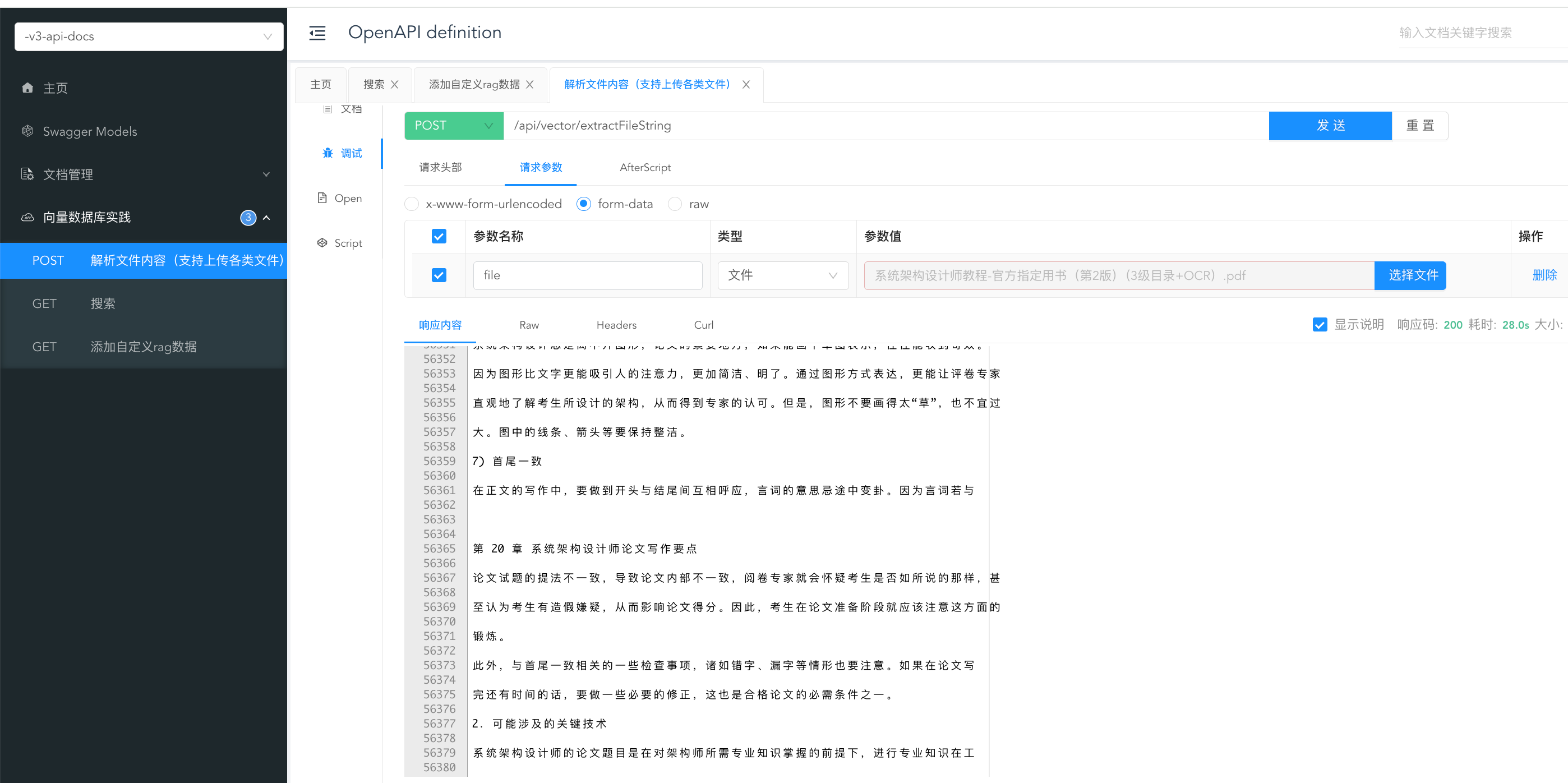Click the Swagger Models icon
The height and width of the screenshot is (783, 1568).
27,131
